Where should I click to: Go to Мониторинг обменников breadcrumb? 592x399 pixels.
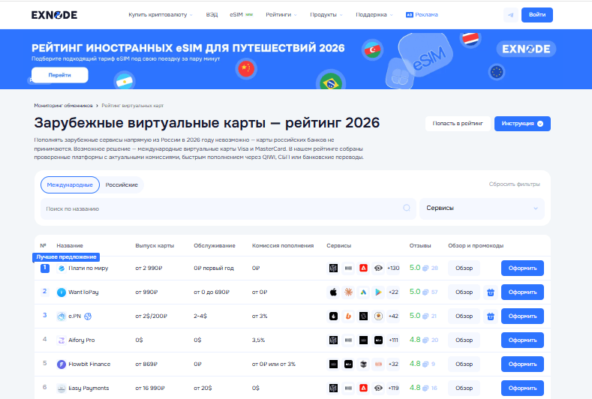[63, 106]
